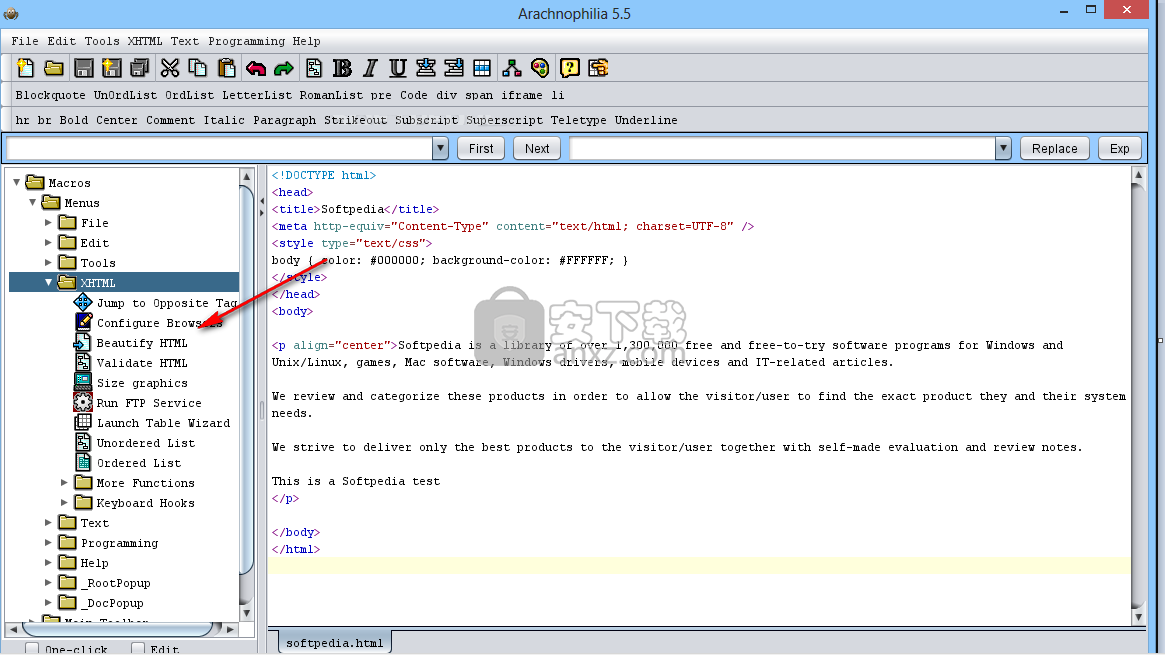1165x655 pixels.
Task: Click the First search button
Action: 481,149
